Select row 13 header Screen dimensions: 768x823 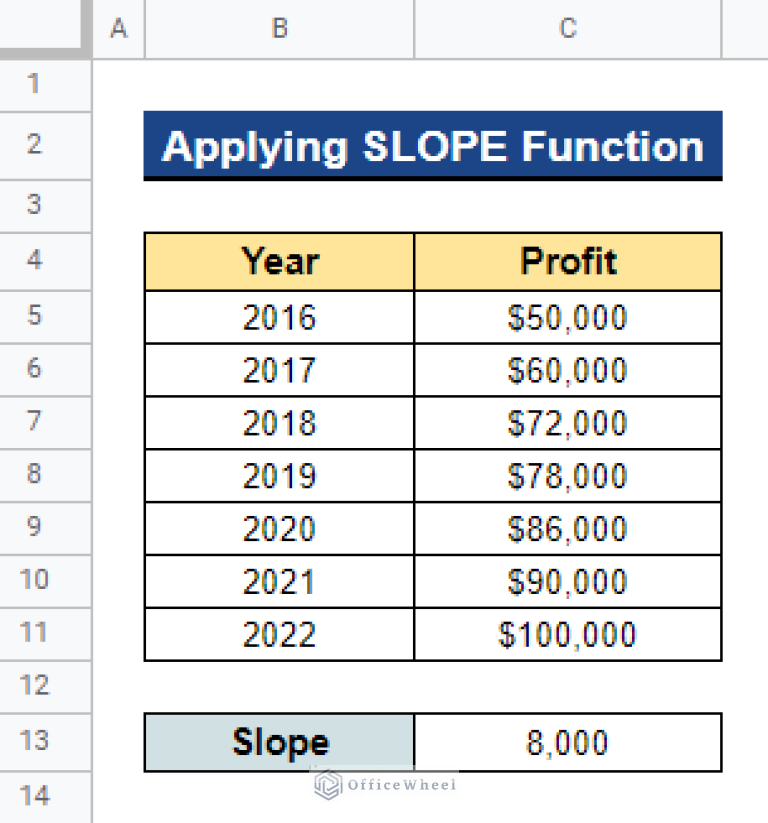click(35, 741)
